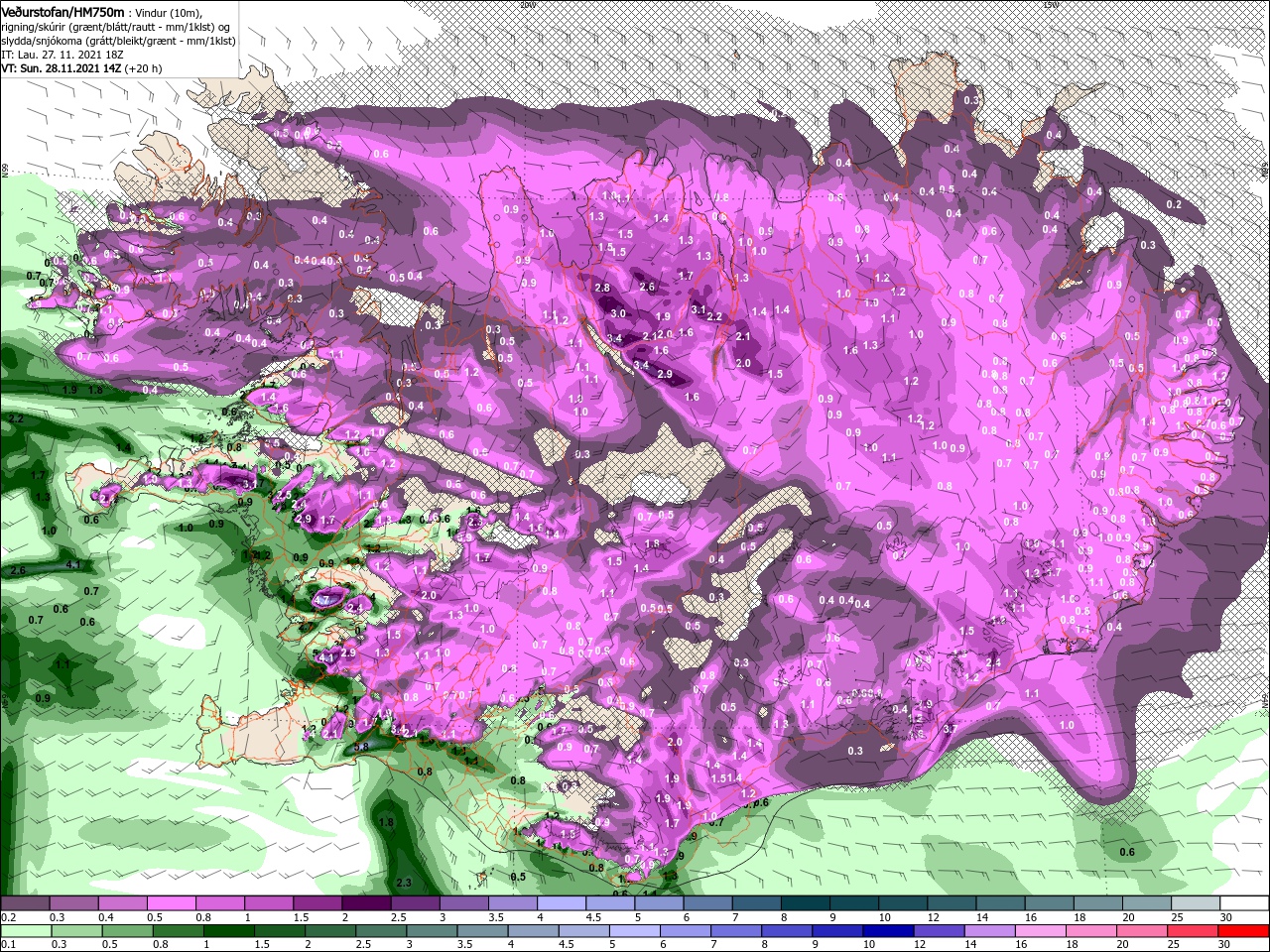Pick the bright pink 0.5 swatch in snow legend

170,903
